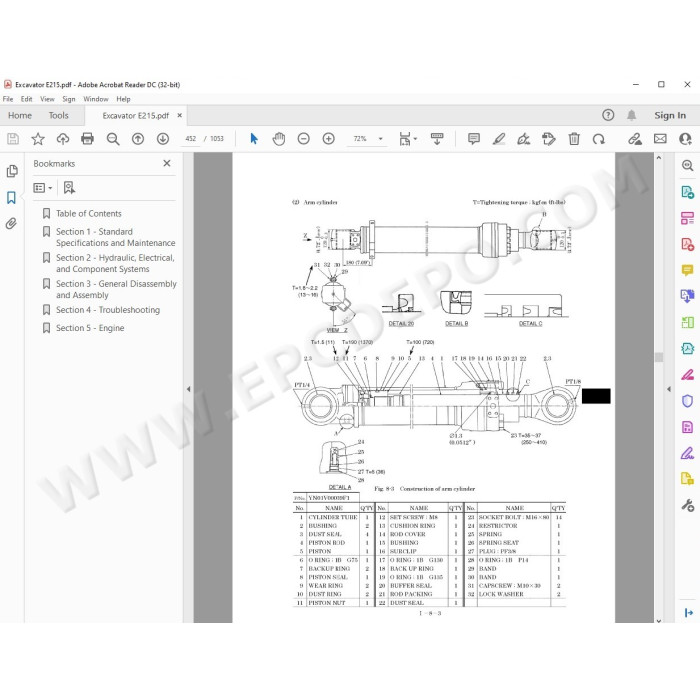Screen dimensions: 700x700
Task: Click the Save file icon
Action: pos(13,139)
